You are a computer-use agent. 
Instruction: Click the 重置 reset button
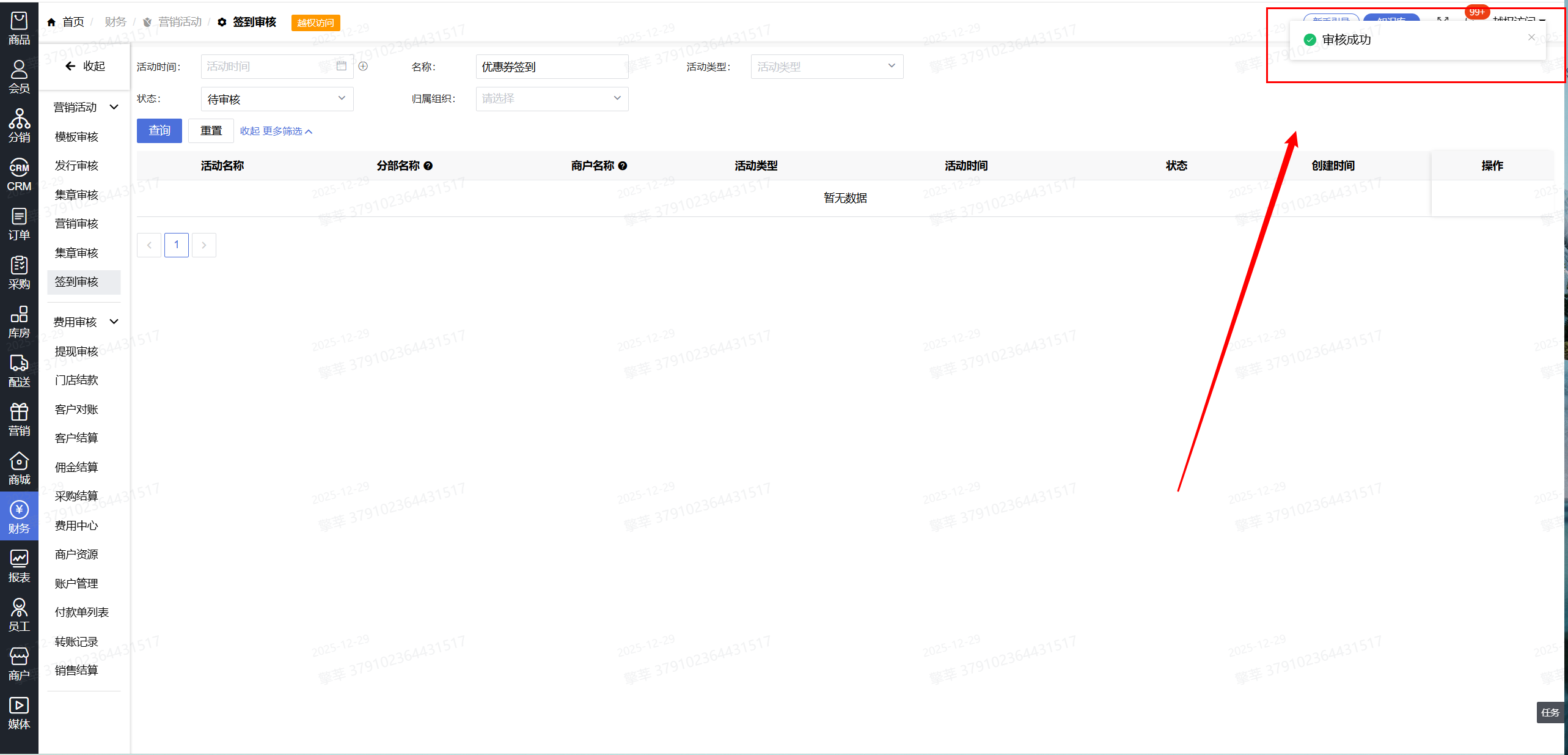pos(211,131)
